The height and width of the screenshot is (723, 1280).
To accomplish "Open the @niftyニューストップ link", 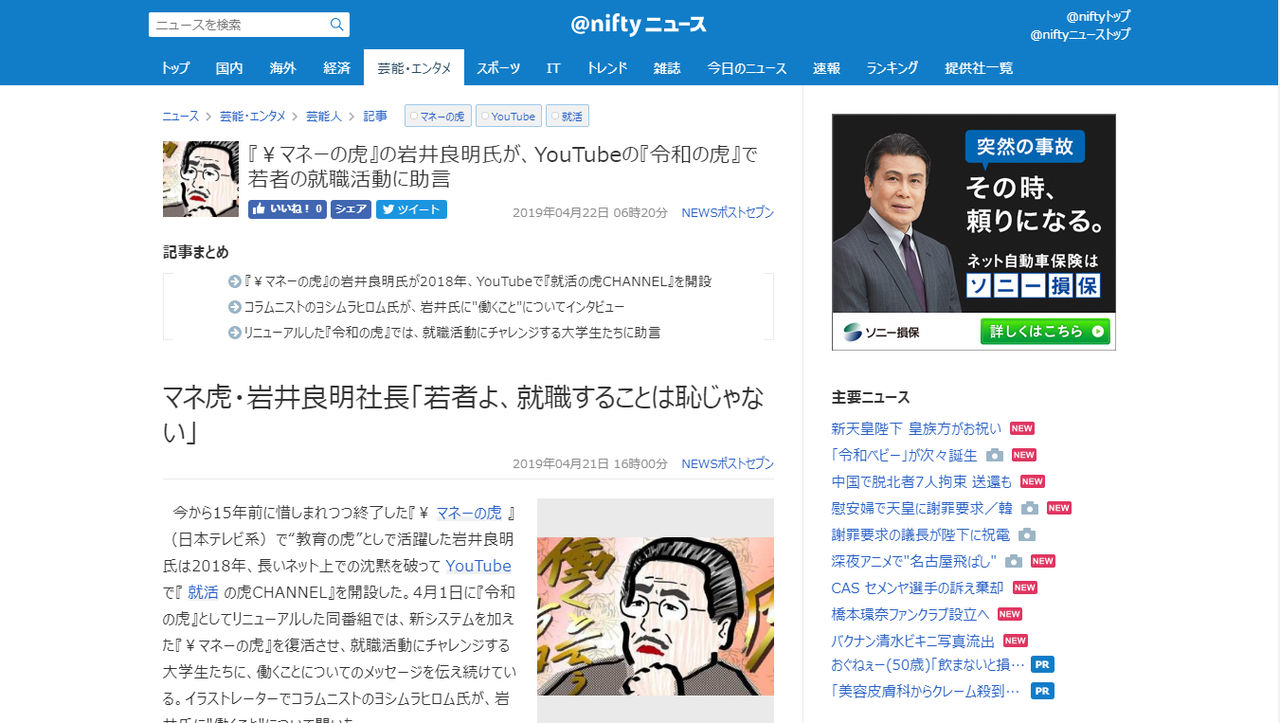I will pos(1080,35).
